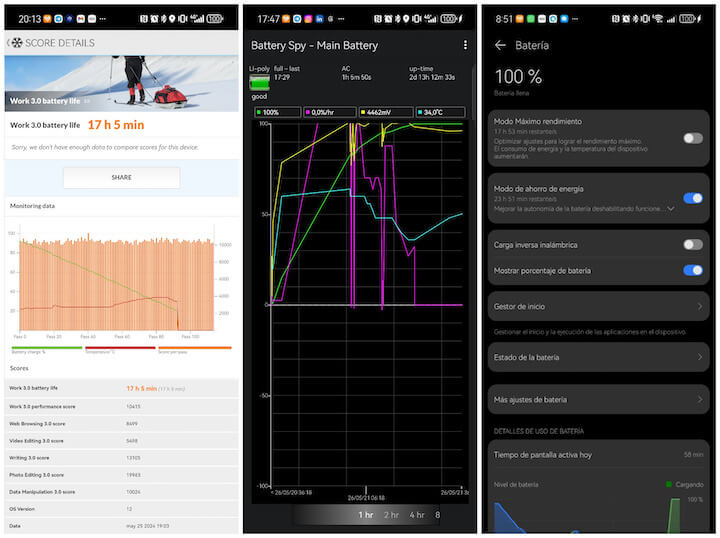Tap the Video Editing 3.0 score row

(121, 440)
